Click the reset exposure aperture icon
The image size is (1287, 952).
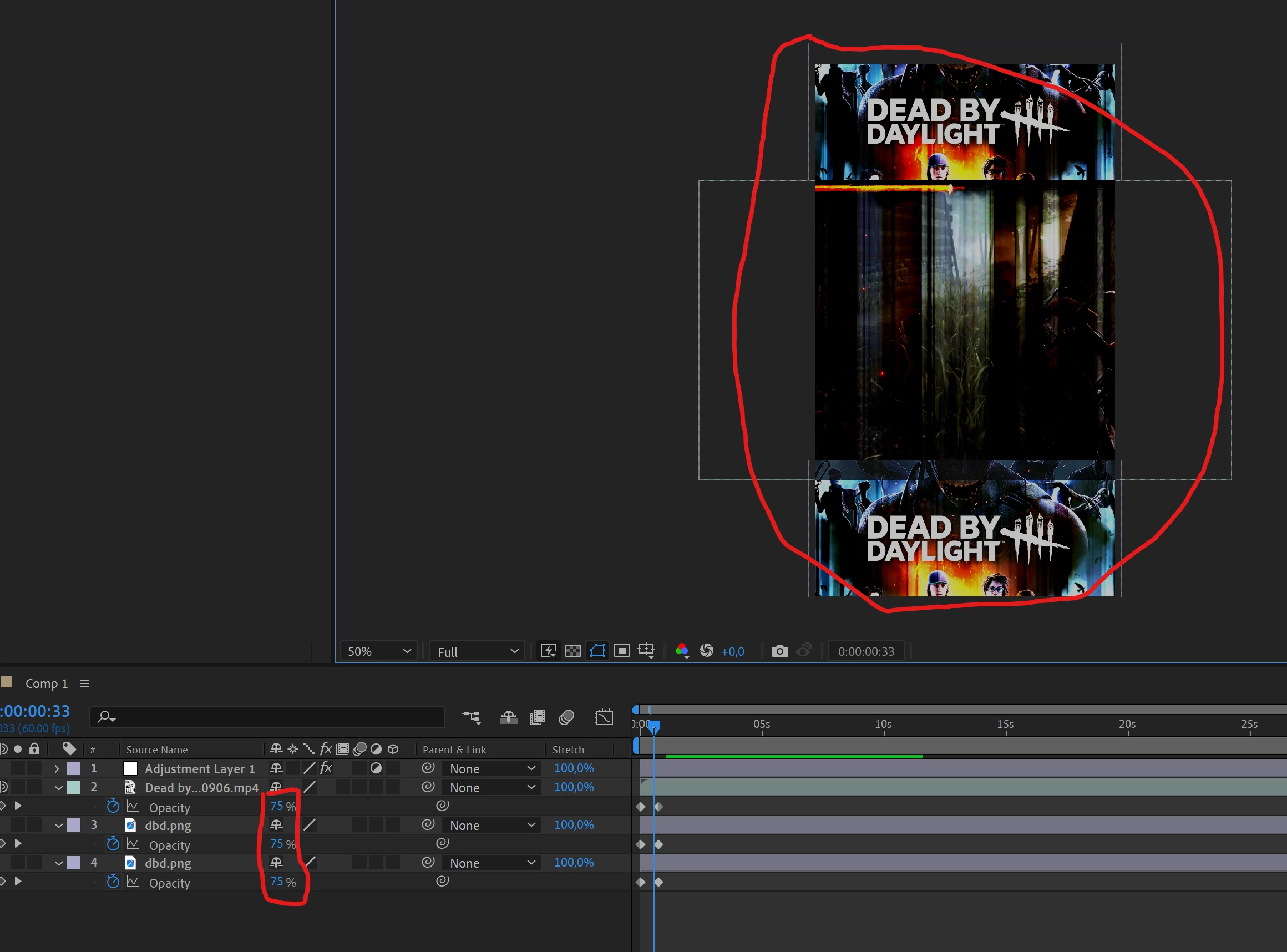pos(706,651)
